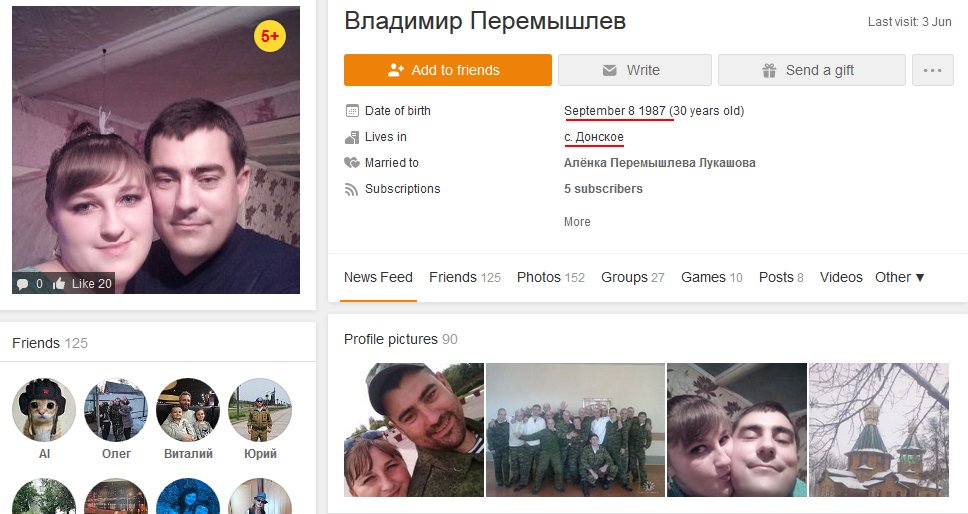Viewport: 968px width, 514px height.
Task: Switch to the Friends 125 tab
Action: click(x=465, y=278)
